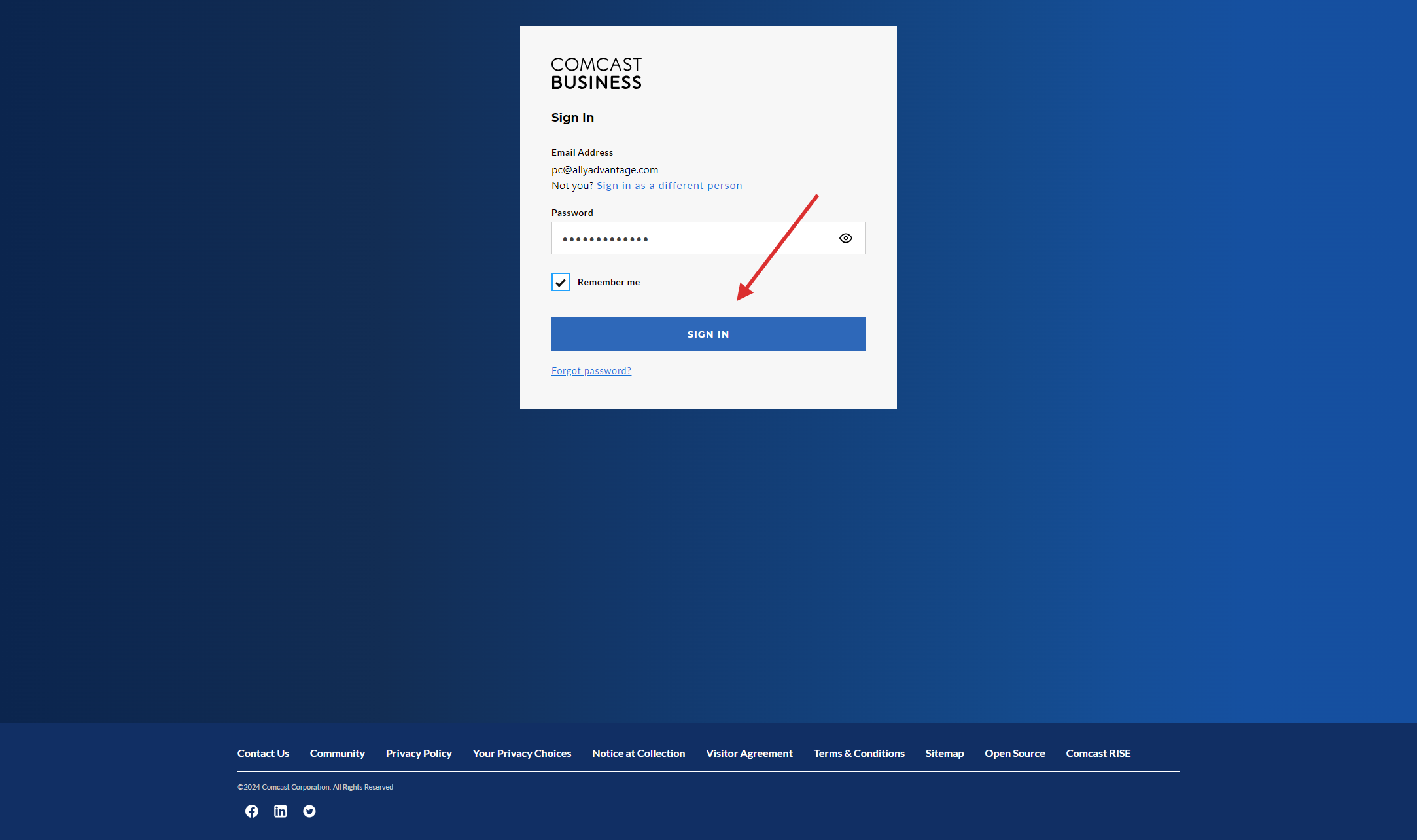Focus the Password input field
The width and height of the screenshot is (1417, 840).
tap(708, 238)
